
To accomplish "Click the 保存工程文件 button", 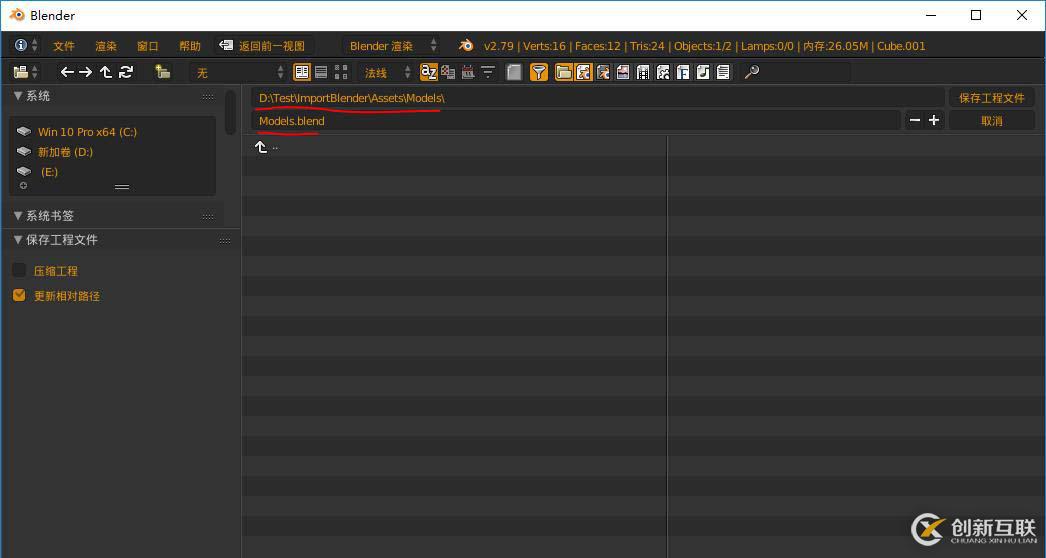I will point(991,98).
